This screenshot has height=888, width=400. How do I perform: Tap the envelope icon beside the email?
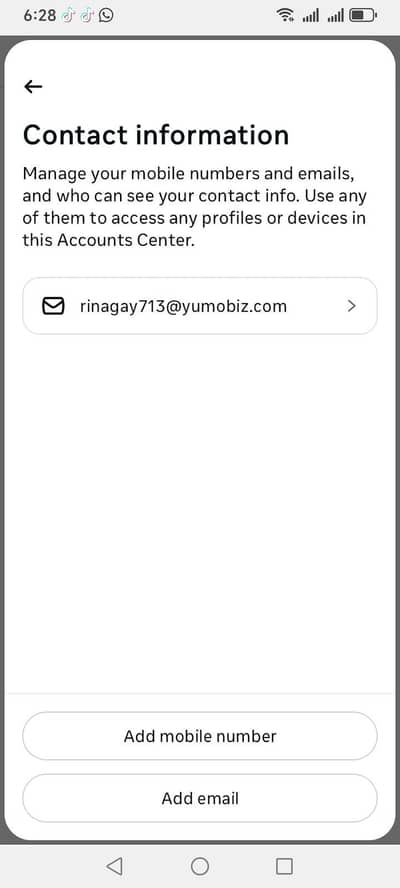click(x=53, y=306)
